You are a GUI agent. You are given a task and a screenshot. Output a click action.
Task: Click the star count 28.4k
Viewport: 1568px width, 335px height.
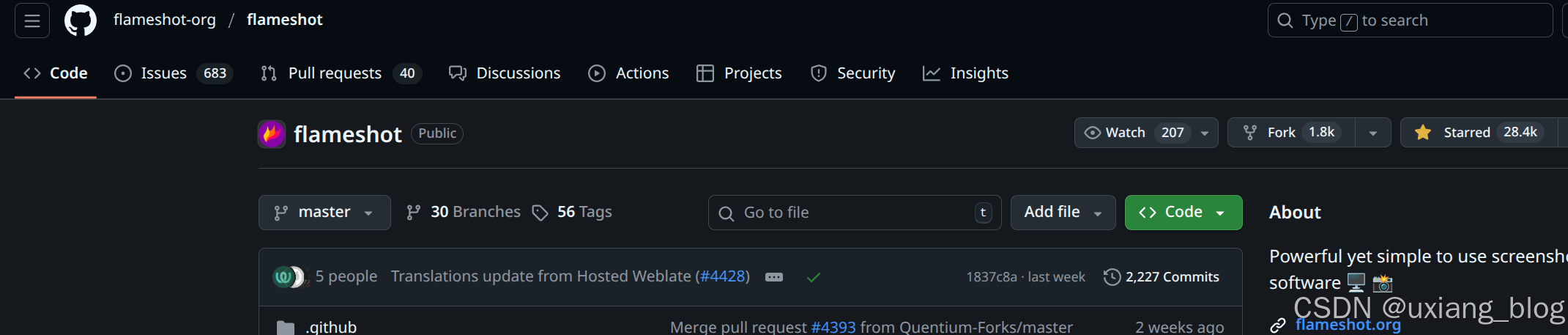[x=1520, y=132]
